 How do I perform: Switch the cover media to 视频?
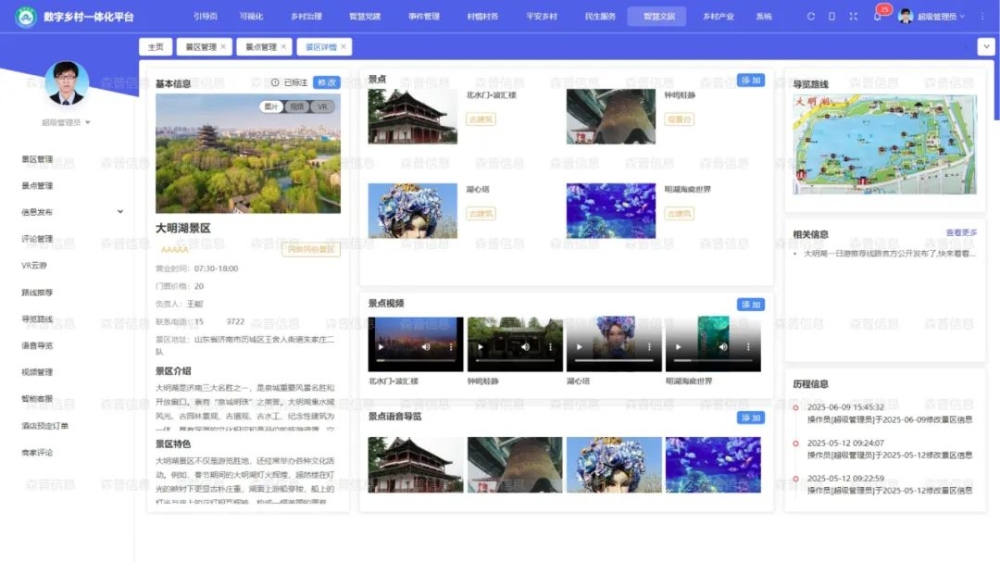(296, 106)
